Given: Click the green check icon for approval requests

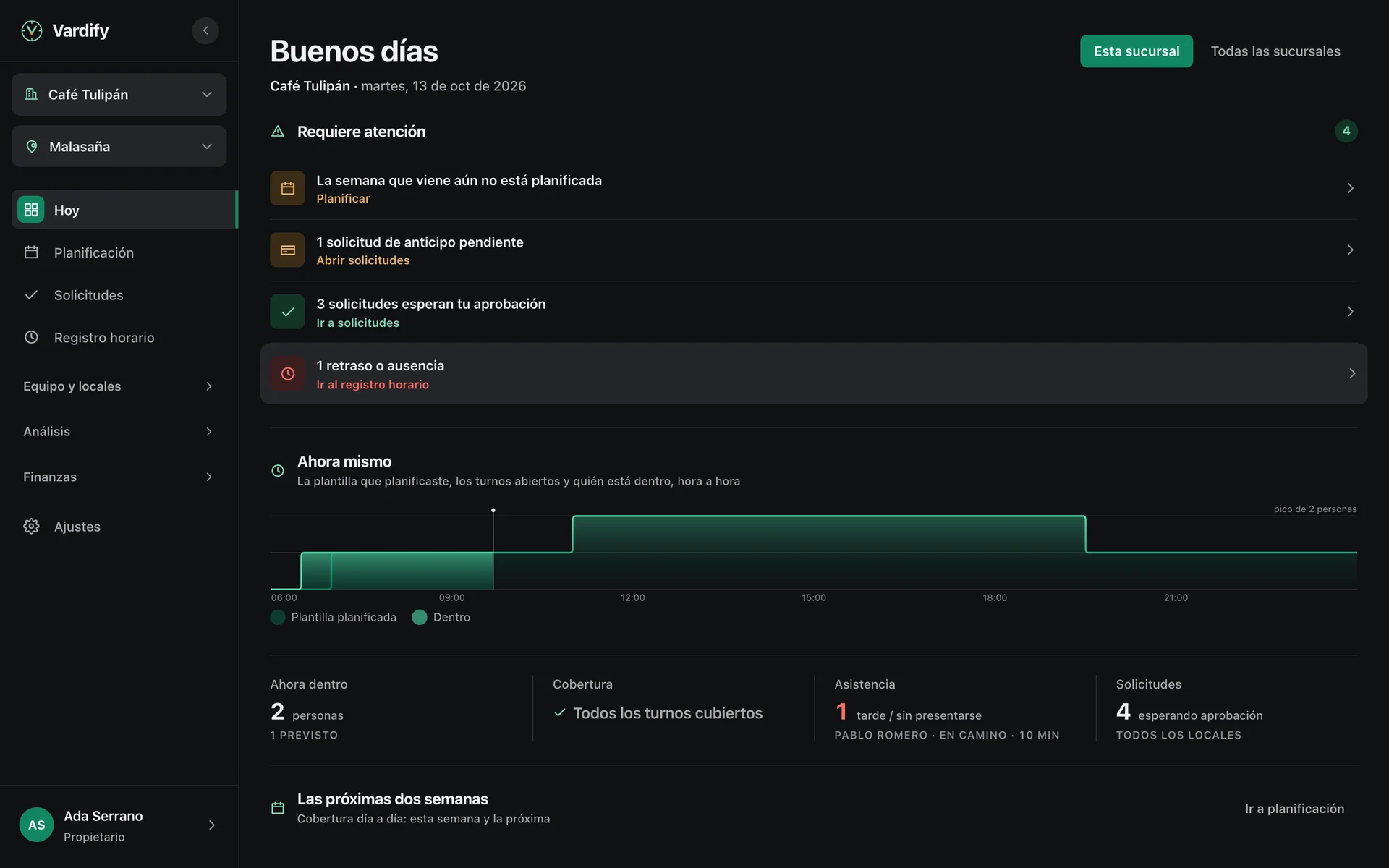Looking at the screenshot, I should point(287,312).
